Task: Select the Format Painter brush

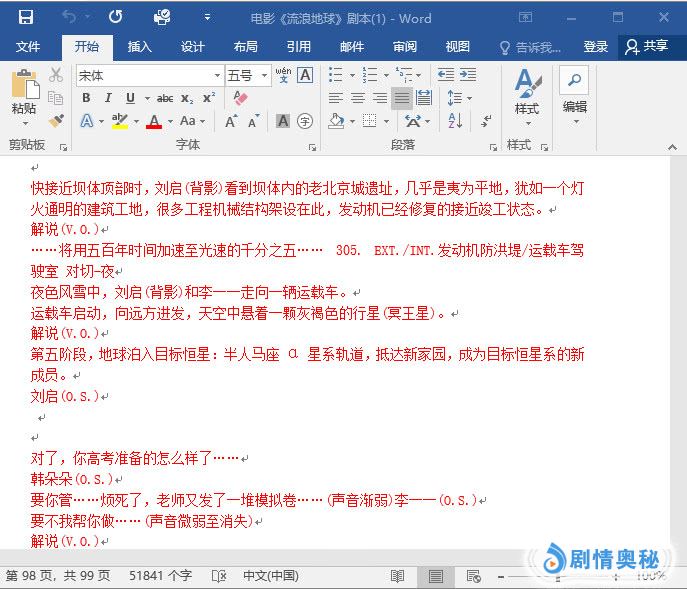Action: pos(56,121)
